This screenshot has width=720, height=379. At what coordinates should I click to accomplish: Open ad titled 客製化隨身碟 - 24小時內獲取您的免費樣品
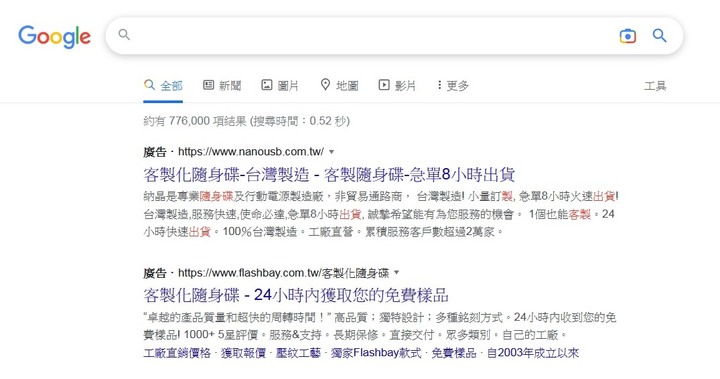click(x=296, y=295)
